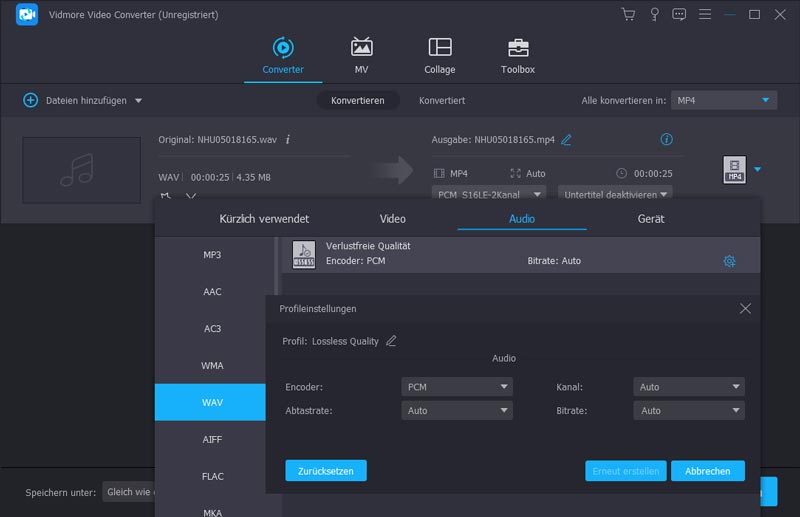Edit profile name with pencil icon
The width and height of the screenshot is (800, 517).
[x=391, y=341]
